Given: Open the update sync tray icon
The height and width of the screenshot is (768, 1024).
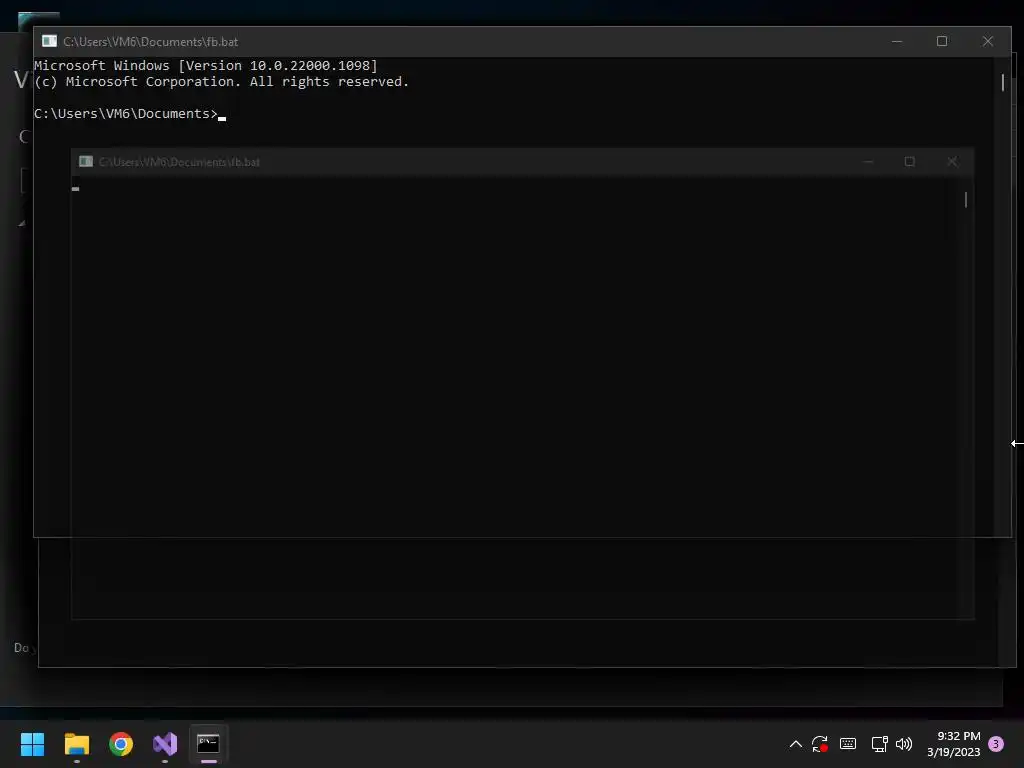Looking at the screenshot, I should tap(820, 744).
